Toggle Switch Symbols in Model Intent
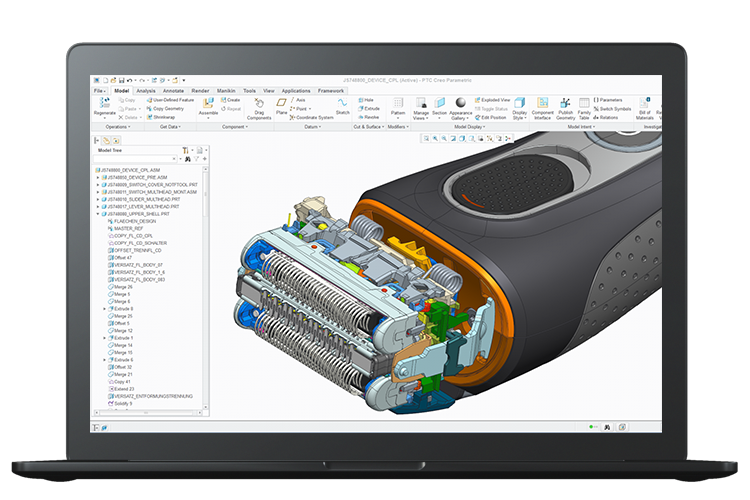Viewport: 750px width, 500px height. [x=613, y=108]
